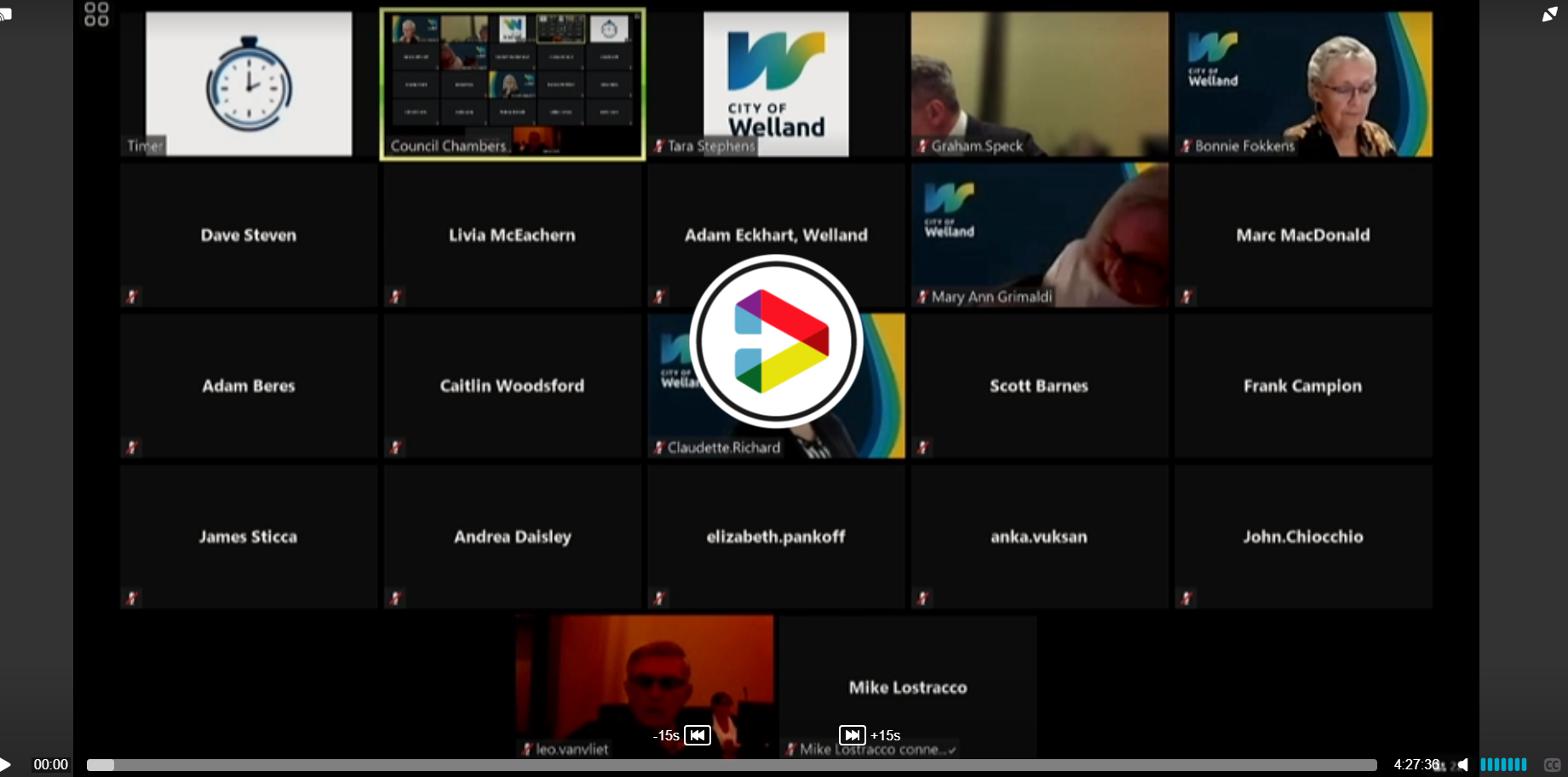Mute audio using the speaker icon
Viewport: 1568px width, 777px height.
pyautogui.click(x=1463, y=764)
